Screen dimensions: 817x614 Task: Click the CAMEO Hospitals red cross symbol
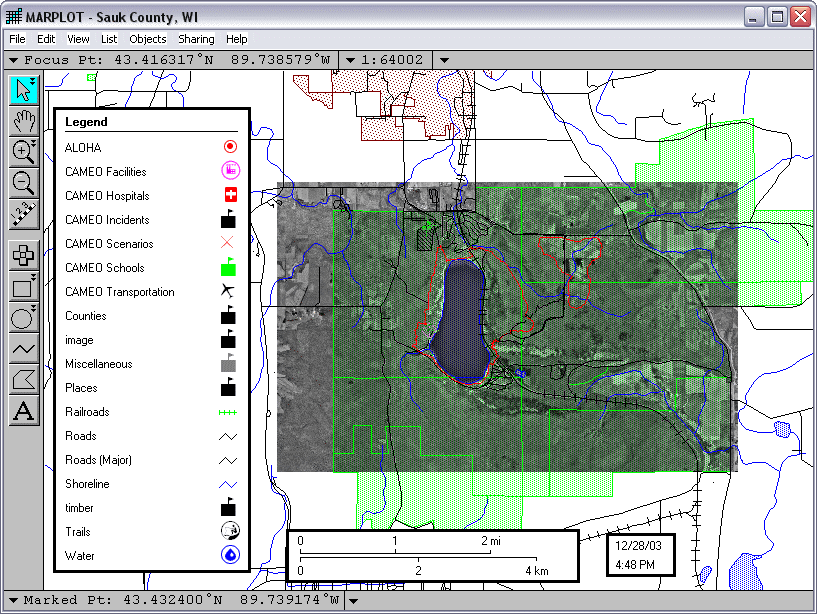[230, 195]
